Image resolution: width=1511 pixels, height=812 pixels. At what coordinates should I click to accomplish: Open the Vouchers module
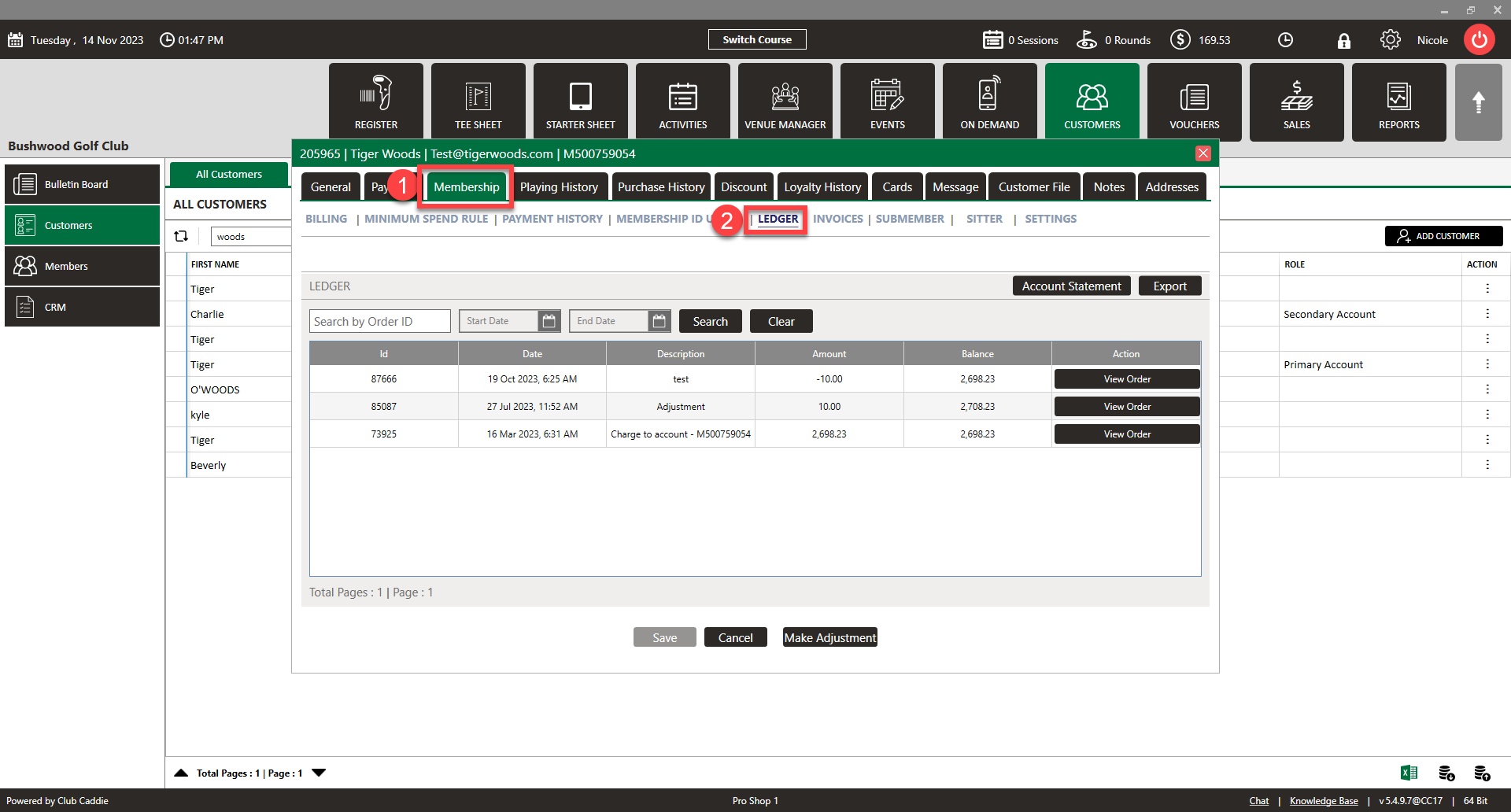(x=1194, y=102)
